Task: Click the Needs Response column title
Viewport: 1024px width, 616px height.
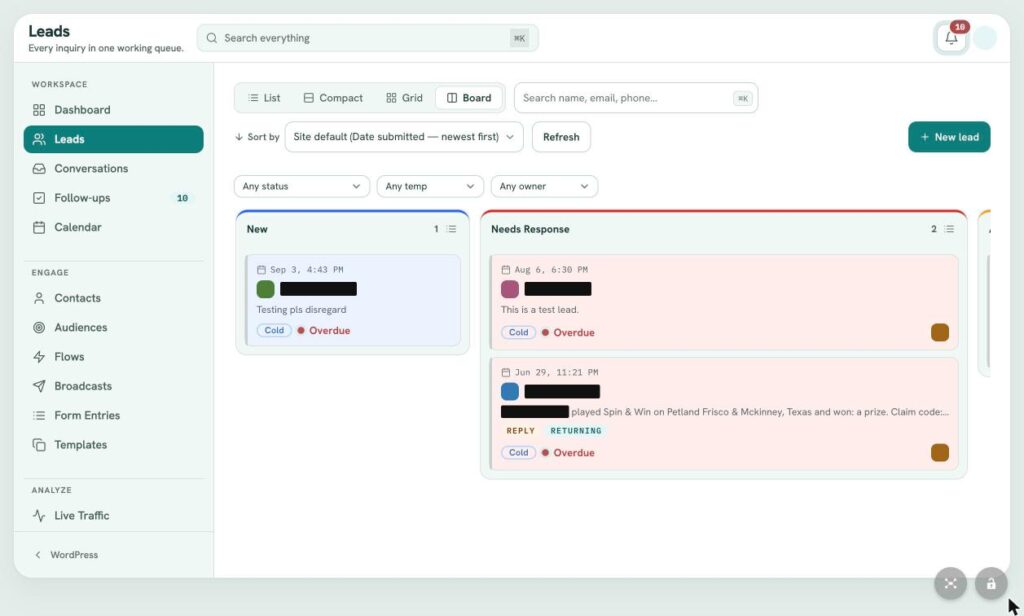Action: pyautogui.click(x=530, y=229)
